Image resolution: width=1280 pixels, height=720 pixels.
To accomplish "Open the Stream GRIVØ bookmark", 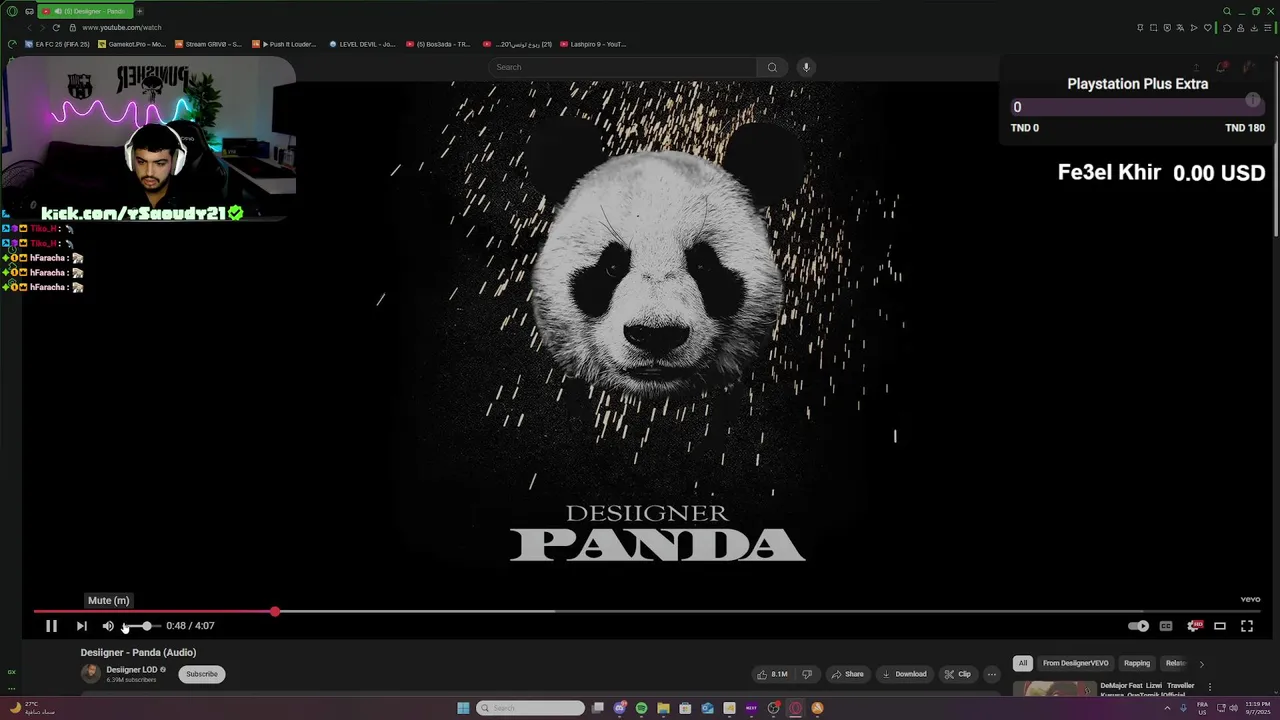I will pos(209,44).
